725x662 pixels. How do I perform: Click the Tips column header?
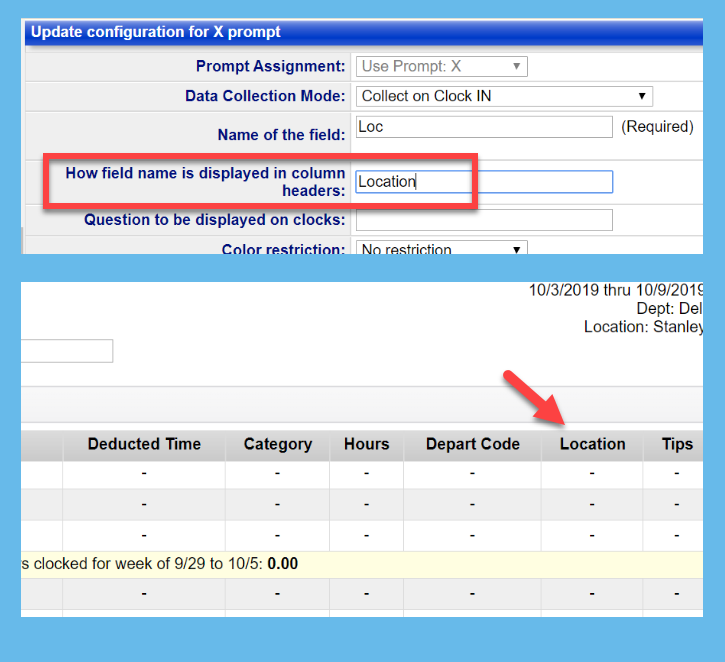(x=677, y=444)
